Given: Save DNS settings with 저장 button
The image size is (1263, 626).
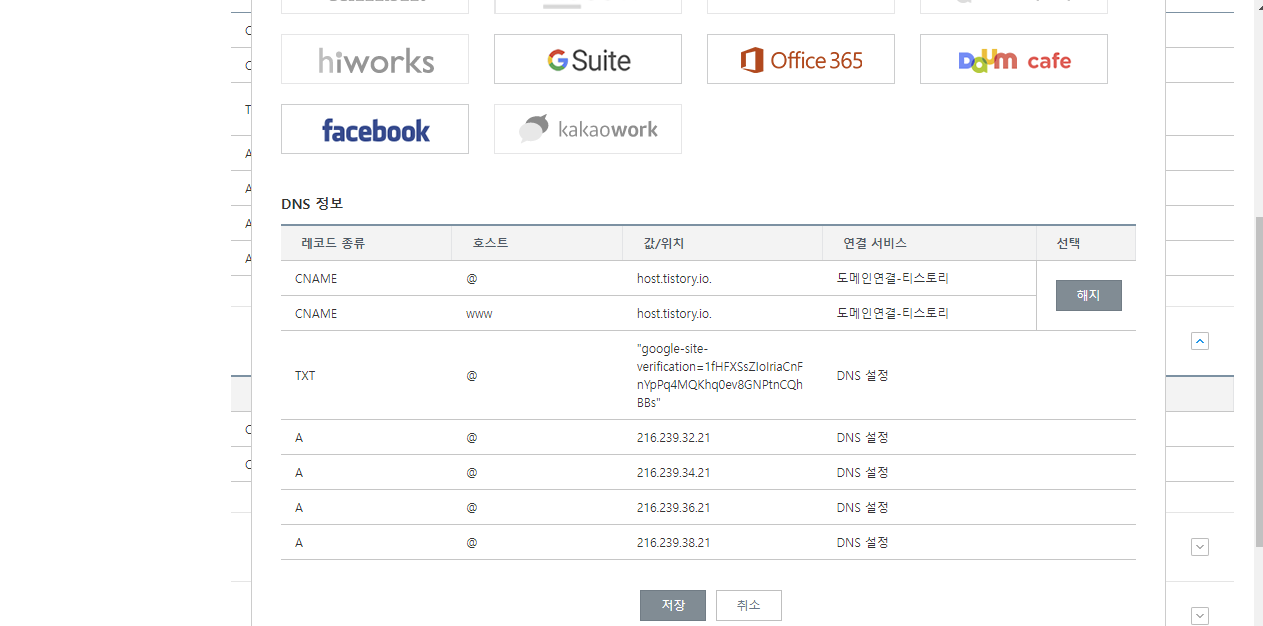Looking at the screenshot, I should (673, 606).
